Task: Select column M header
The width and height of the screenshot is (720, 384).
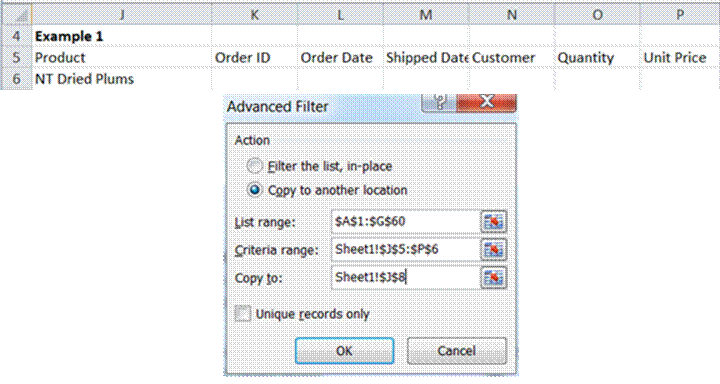Action: (x=426, y=15)
